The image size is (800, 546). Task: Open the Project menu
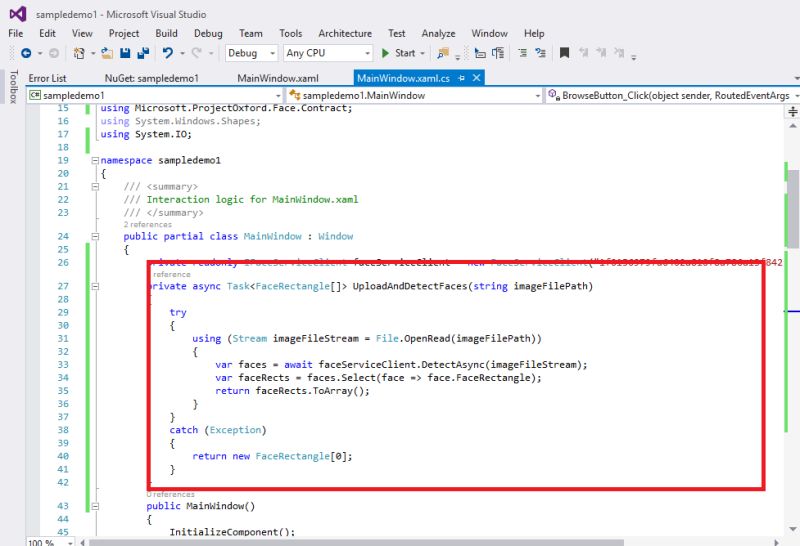point(124,33)
